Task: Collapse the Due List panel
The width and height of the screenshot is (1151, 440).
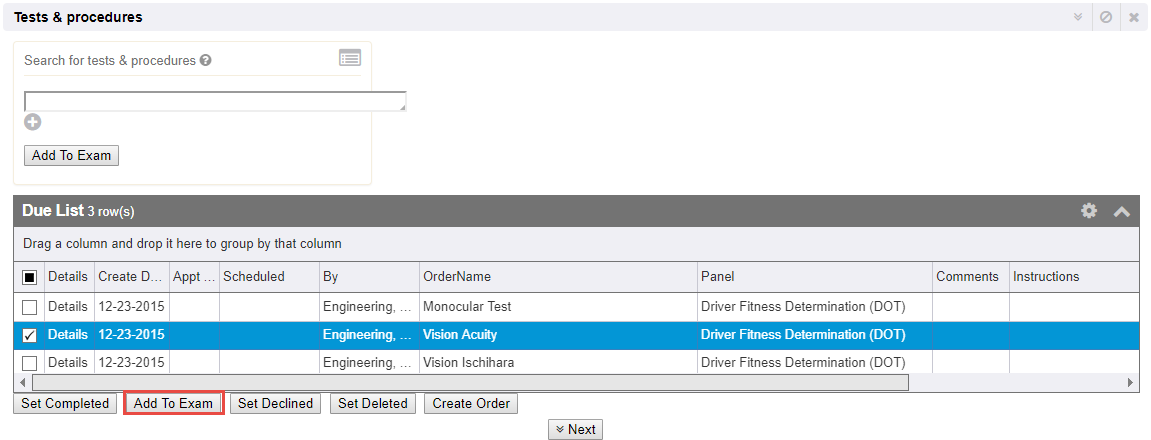Action: point(1121,211)
